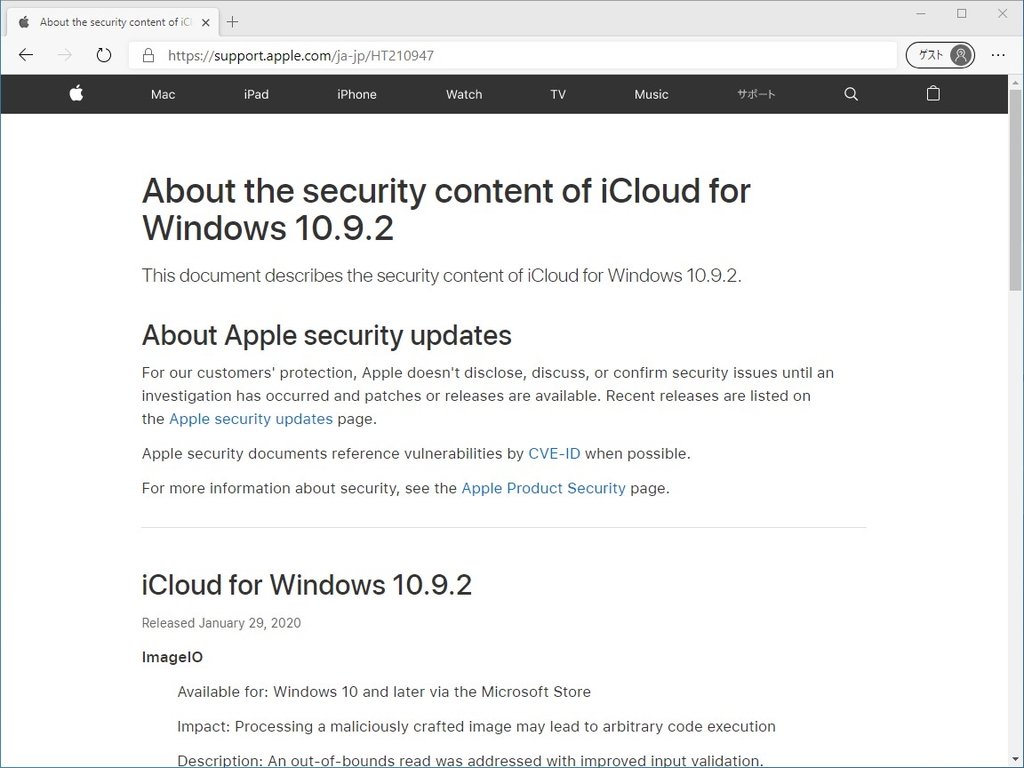Follow the Apple security updates link

tap(250, 419)
